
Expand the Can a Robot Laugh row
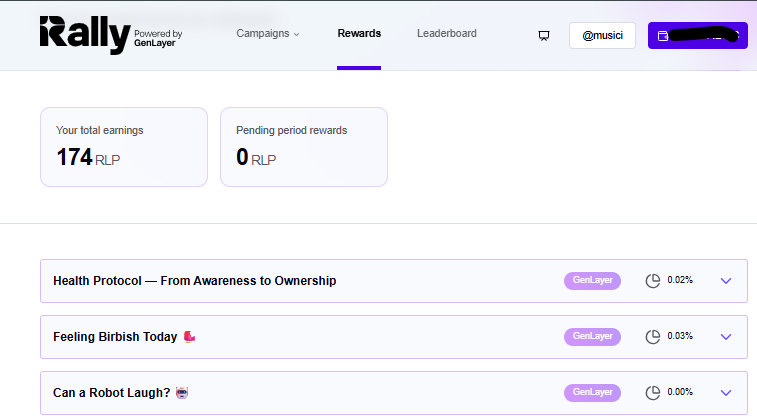point(726,393)
